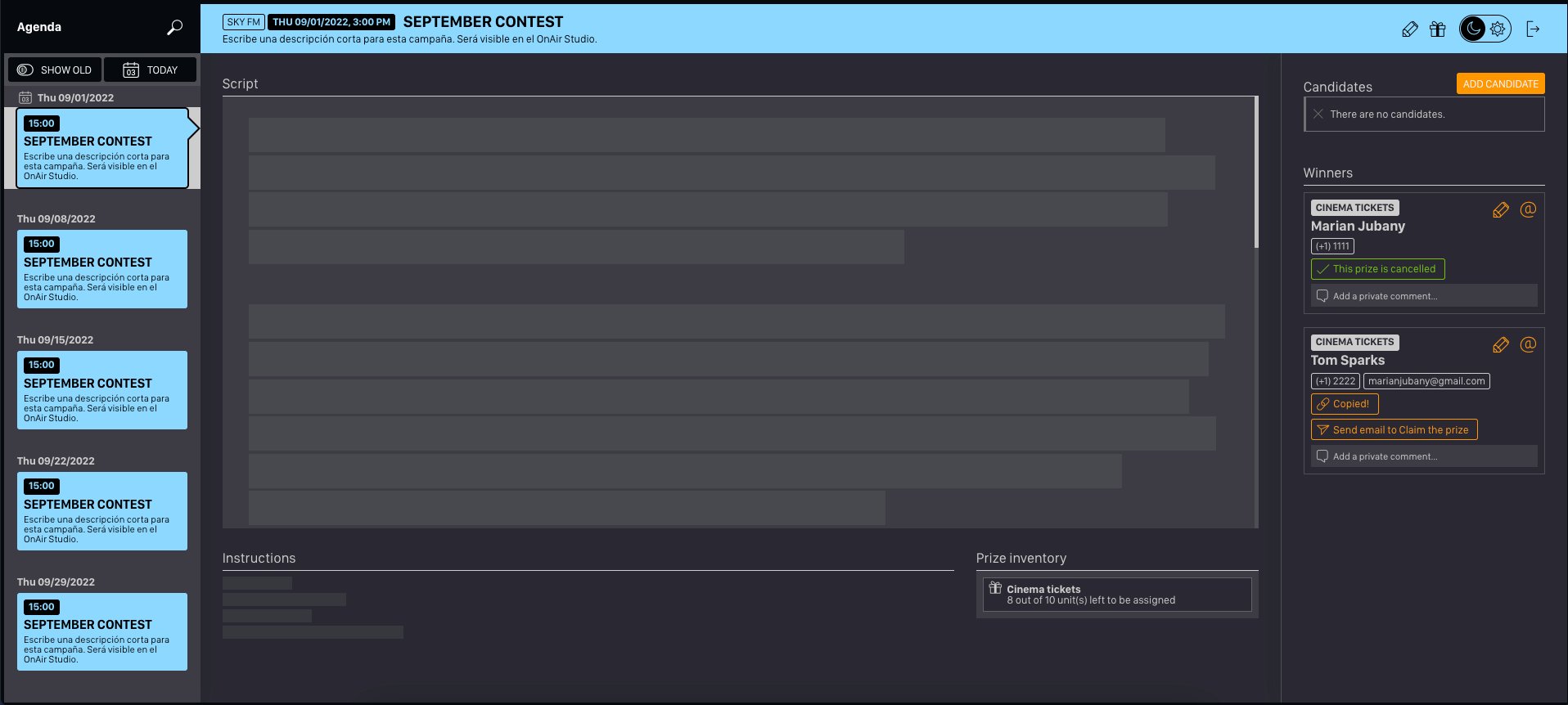Jump to TODAY in the agenda
The image size is (1568, 705).
tap(151, 70)
